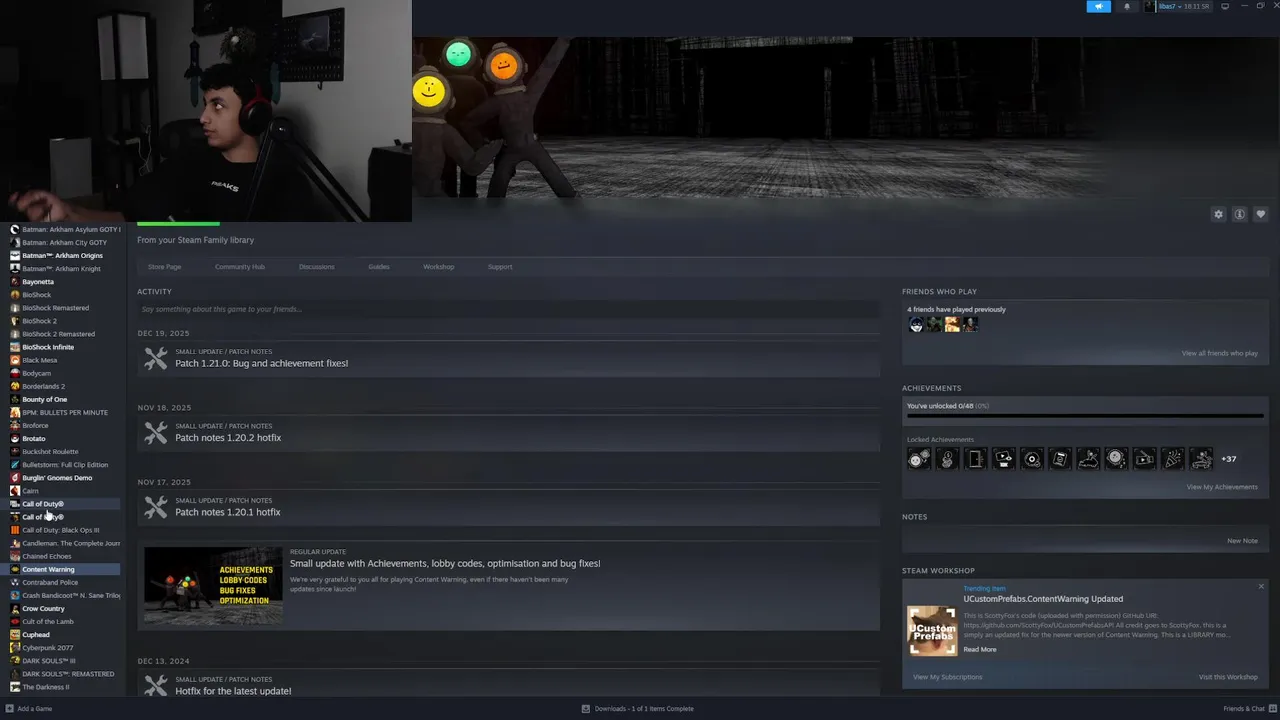Toggle favorite heart icon for Content Warning

coord(1260,214)
